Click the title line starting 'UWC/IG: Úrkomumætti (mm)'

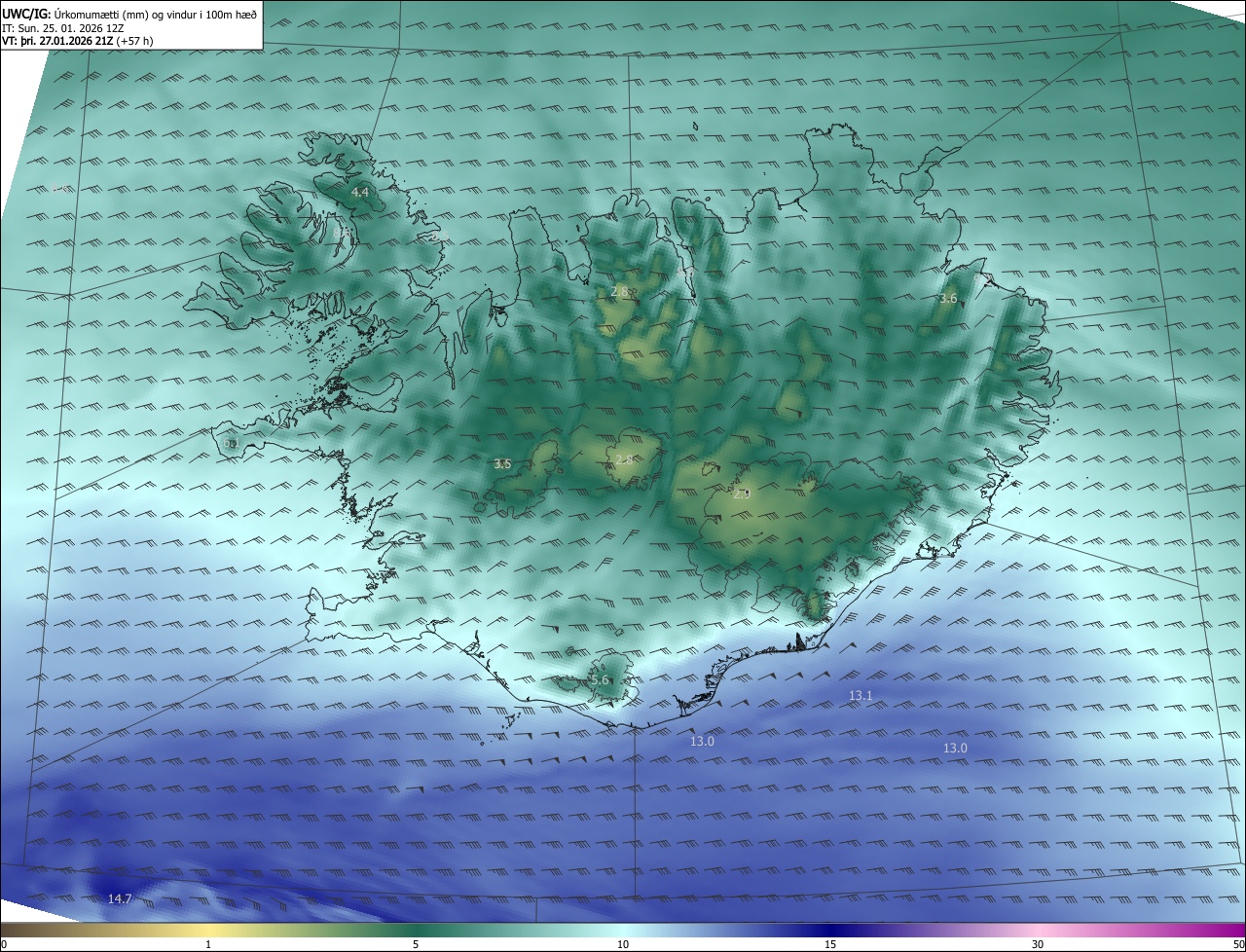coord(129,15)
